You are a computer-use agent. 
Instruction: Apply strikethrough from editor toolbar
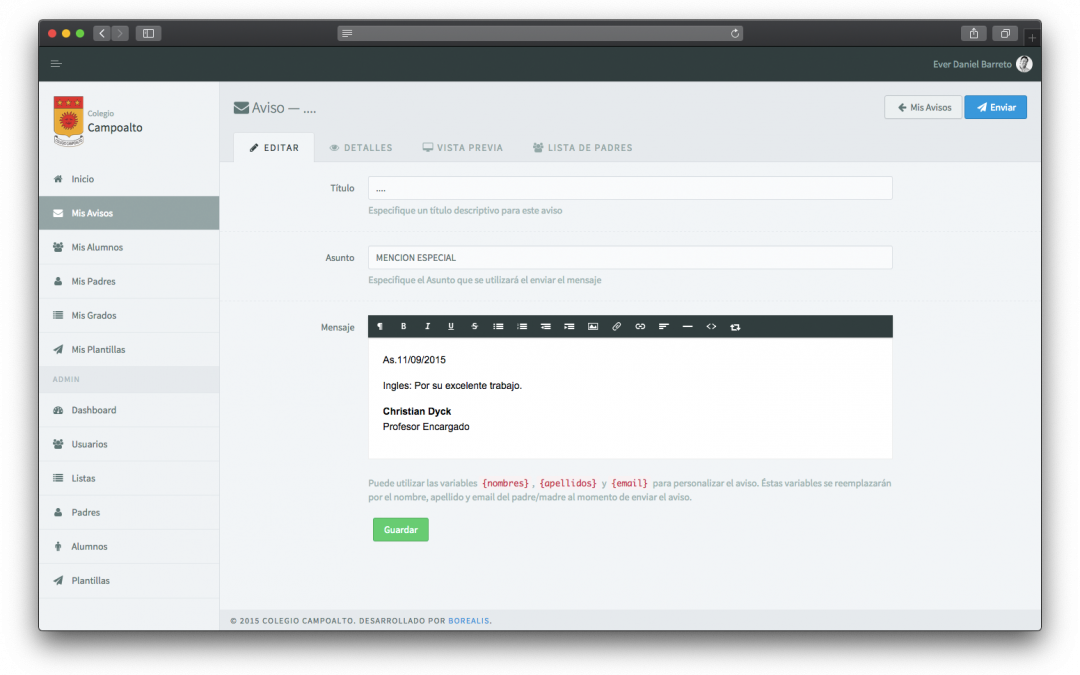(x=474, y=327)
